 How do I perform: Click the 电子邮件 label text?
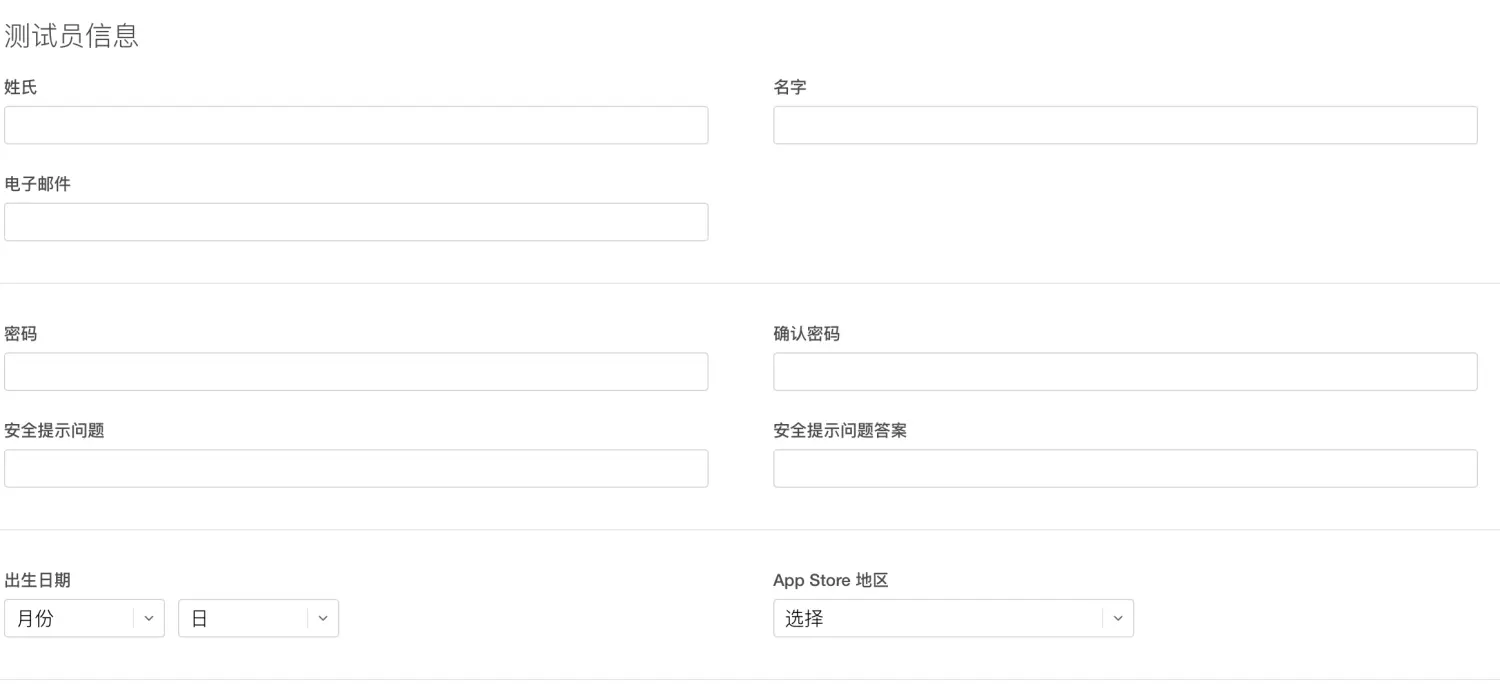coord(37,184)
